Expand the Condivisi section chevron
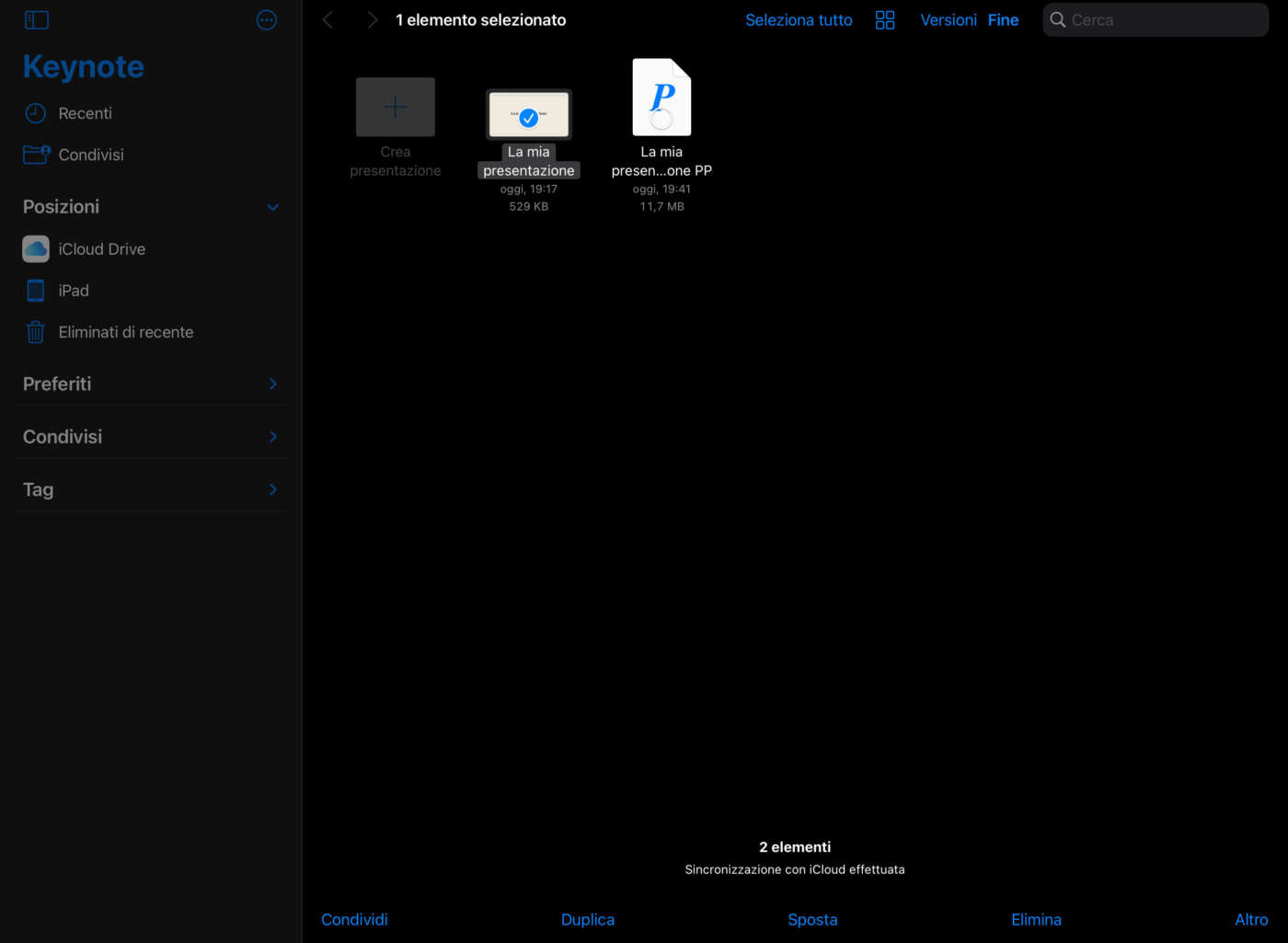This screenshot has height=943, width=1288. [273, 436]
